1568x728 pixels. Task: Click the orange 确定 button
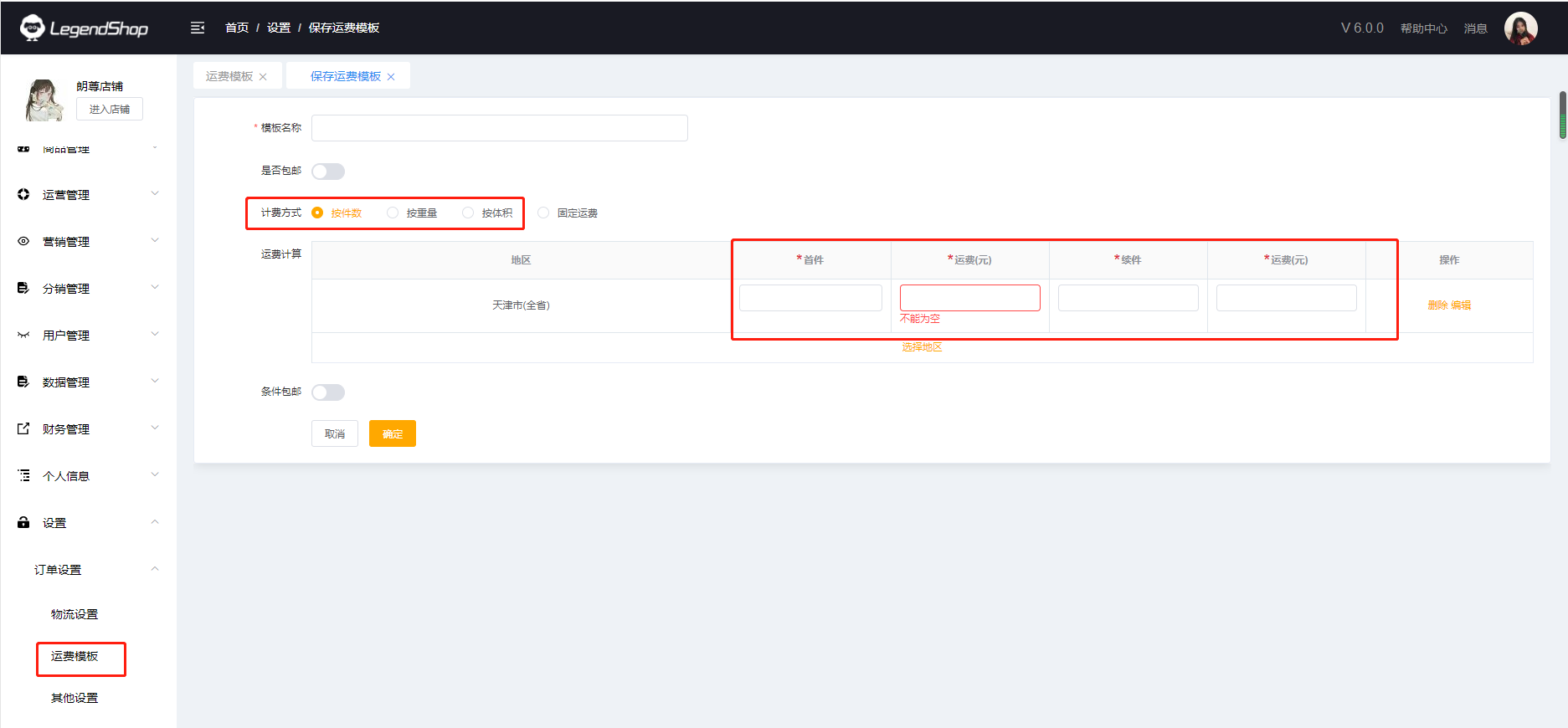point(392,433)
